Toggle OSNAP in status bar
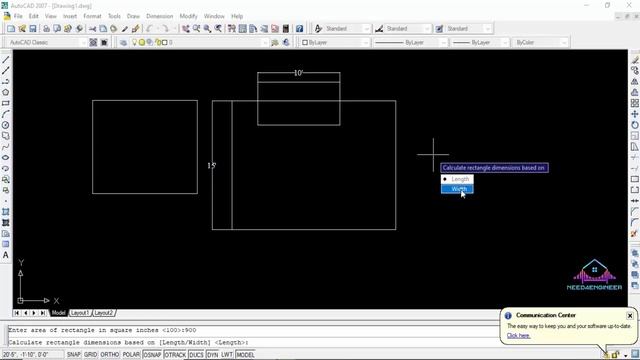This screenshot has height=360, width=640. [152, 355]
